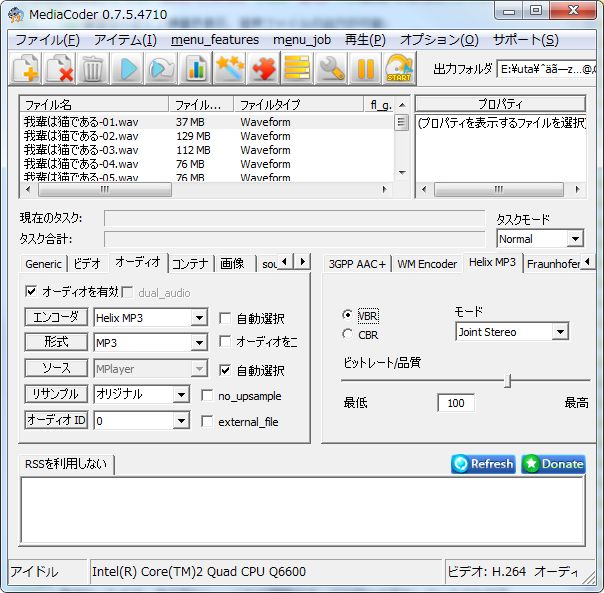
Task: Open the Joint Stereo mode dropdown
Action: pos(560,331)
